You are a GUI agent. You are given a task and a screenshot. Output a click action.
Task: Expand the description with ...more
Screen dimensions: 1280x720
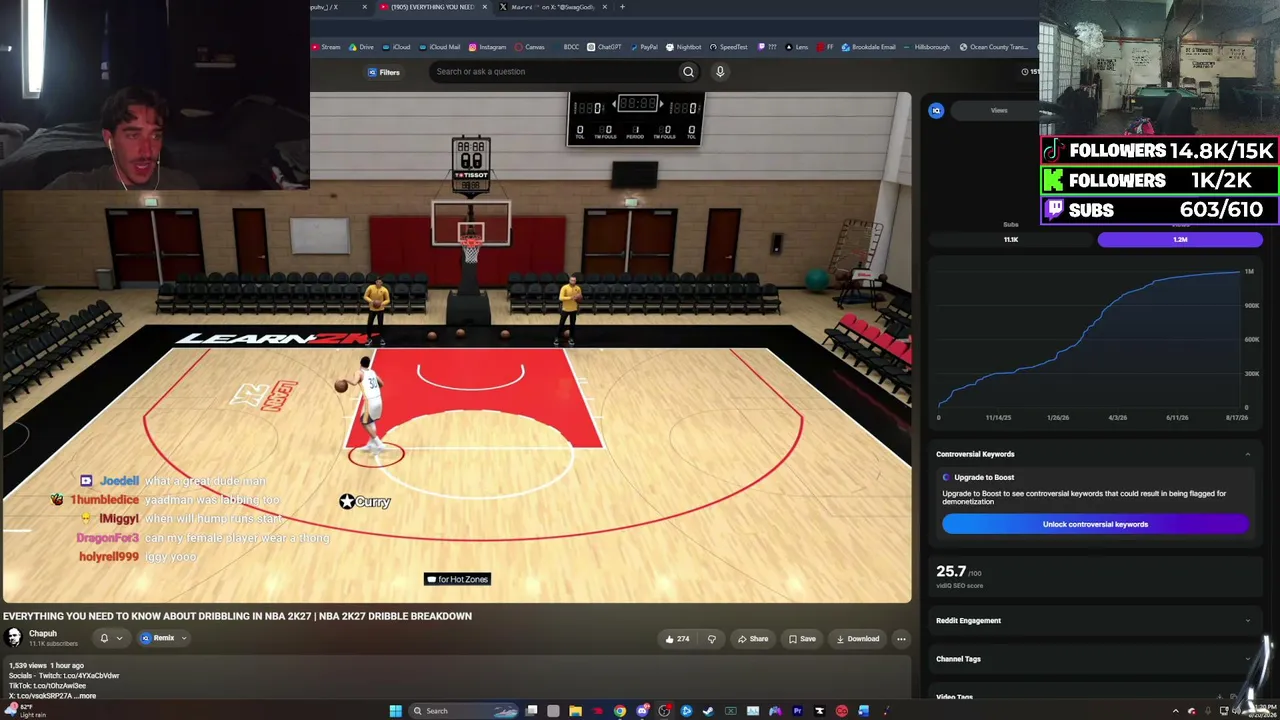[84, 696]
